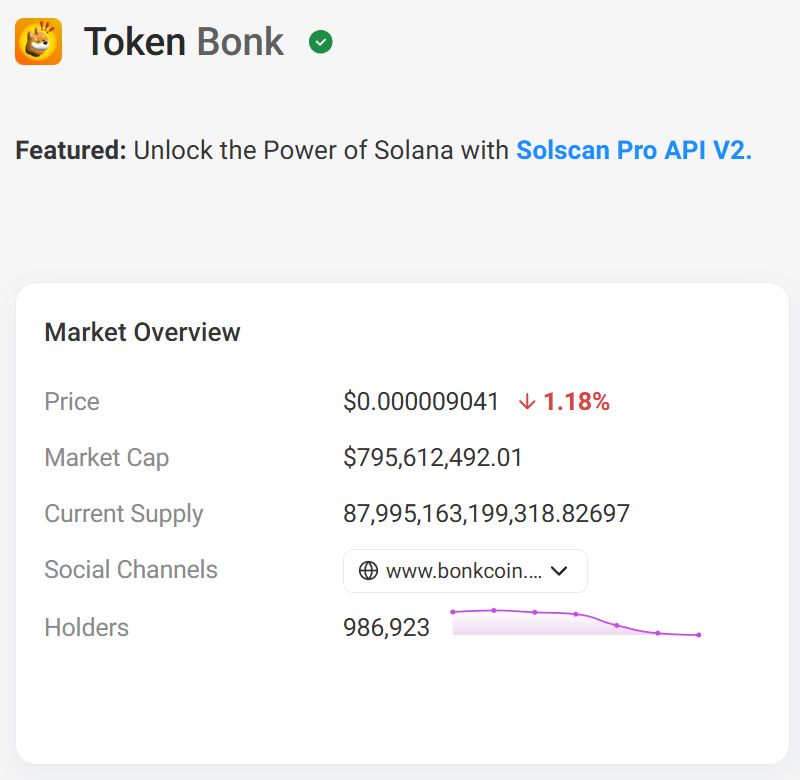Click the holders count 986,923
The image size is (800, 780).
pyautogui.click(x=386, y=628)
